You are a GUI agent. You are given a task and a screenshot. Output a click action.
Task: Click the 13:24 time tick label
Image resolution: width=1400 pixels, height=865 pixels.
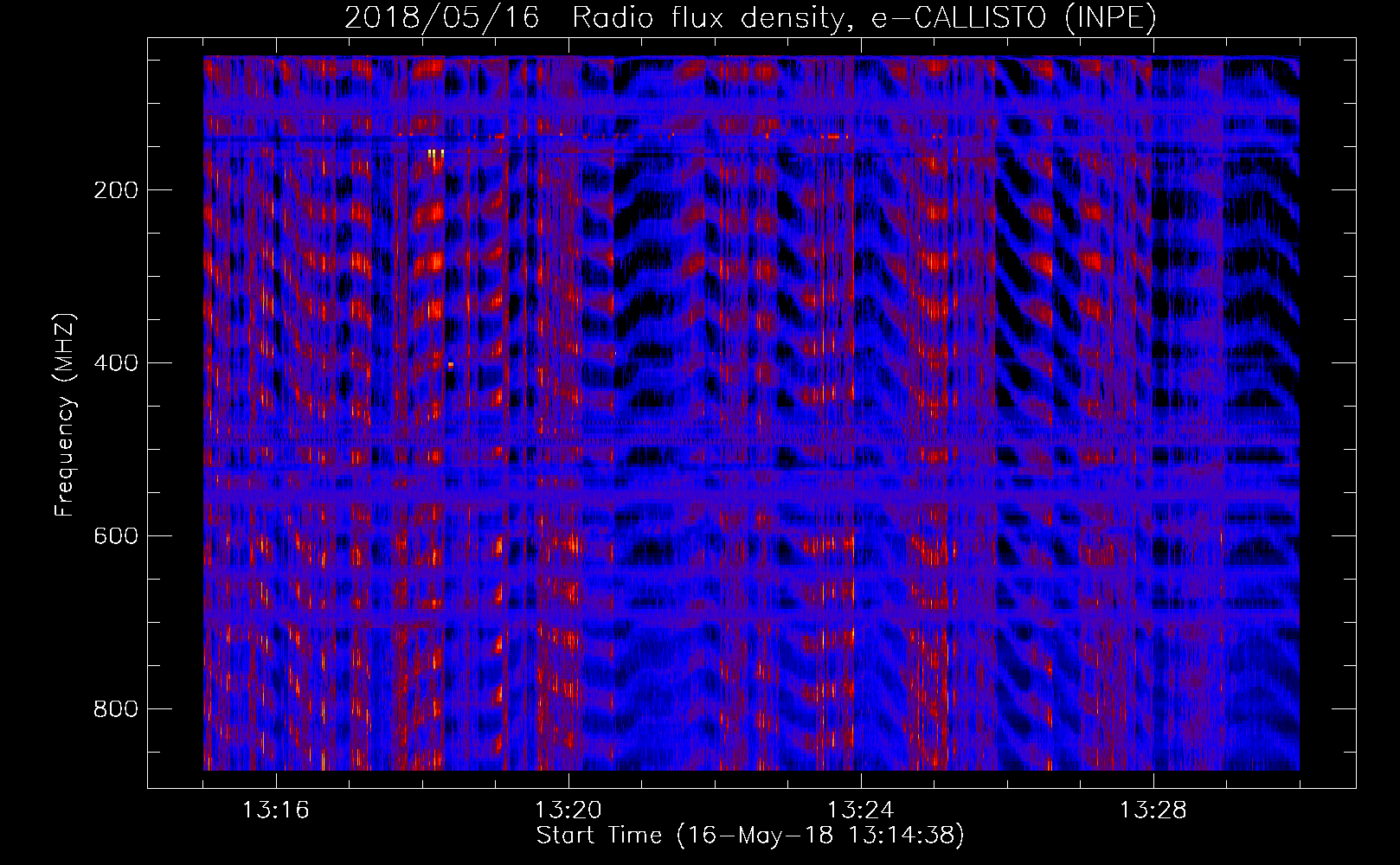coord(861,811)
